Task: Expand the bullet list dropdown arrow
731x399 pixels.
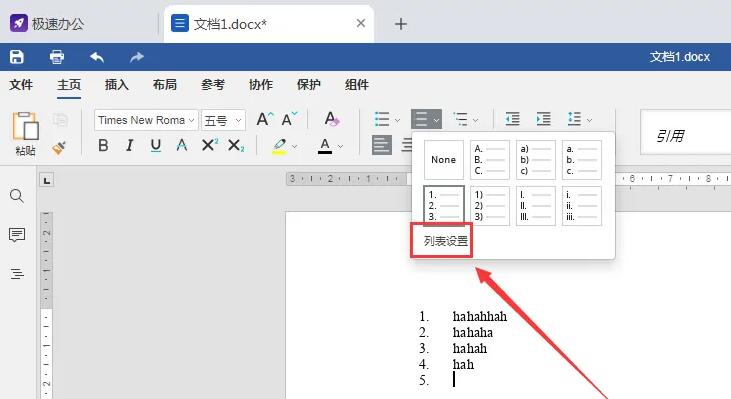Action: (x=397, y=120)
